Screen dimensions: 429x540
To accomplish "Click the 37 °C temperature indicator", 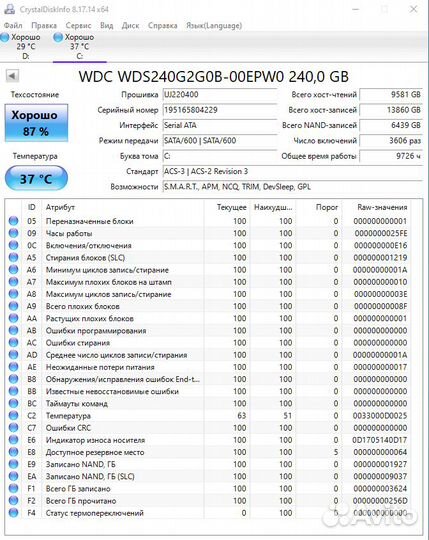I will 36,178.
